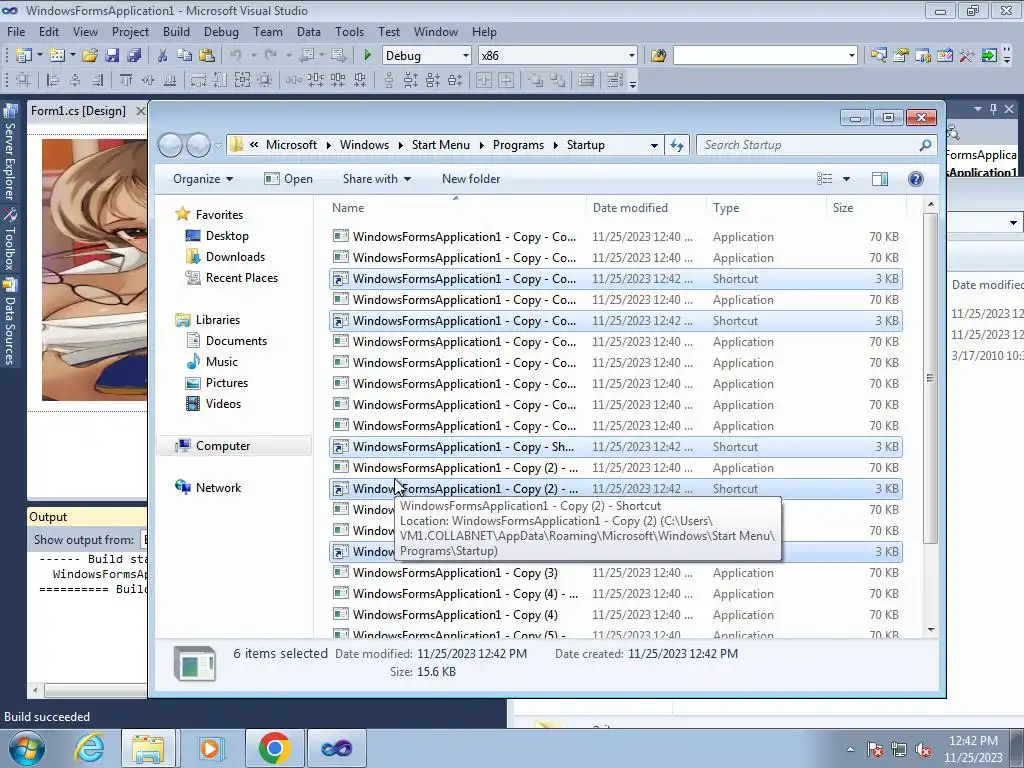Click the Open button in Explorer toolbar
The width and height of the screenshot is (1024, 768).
pos(289,179)
